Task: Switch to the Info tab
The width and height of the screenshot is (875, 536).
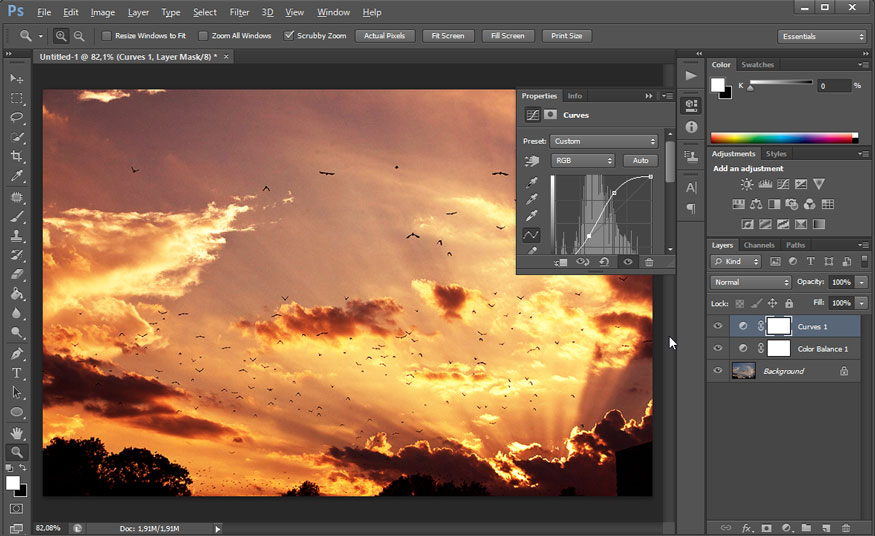Action: pos(575,96)
